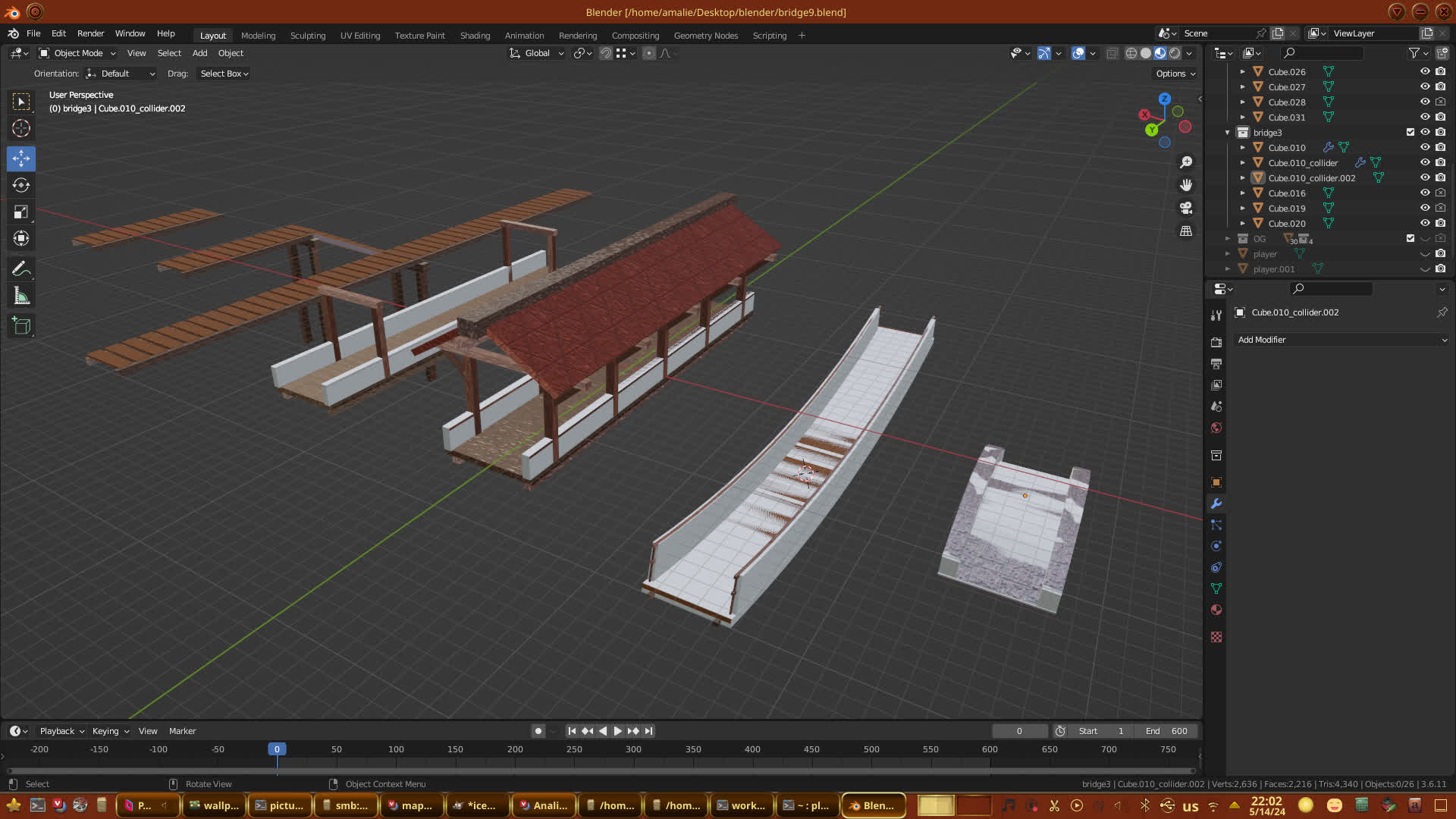The image size is (1456, 819).
Task: Select the Rotate tool in the toolbar
Action: click(21, 185)
